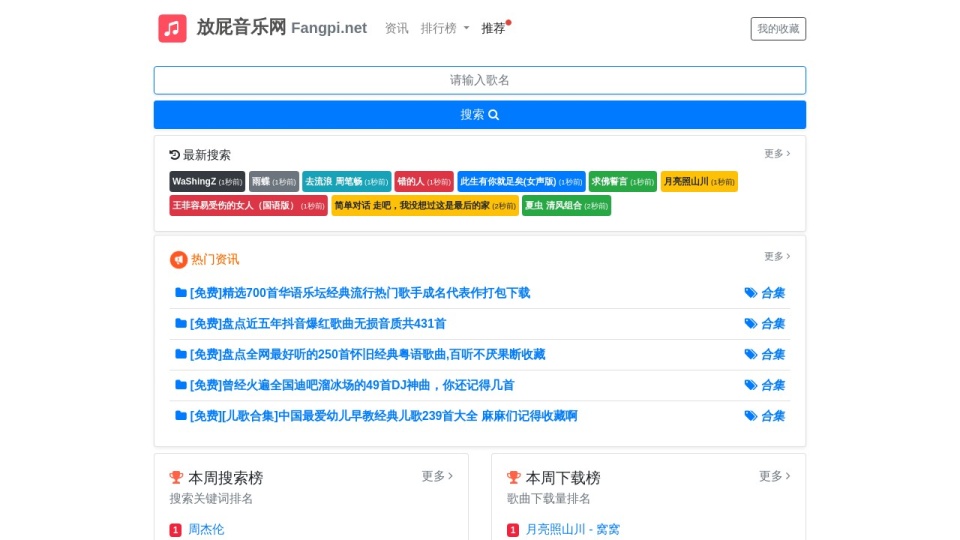Click 合集 tag on the 250首粤语歌曲 row
The width and height of the screenshot is (960, 540).
pos(765,354)
